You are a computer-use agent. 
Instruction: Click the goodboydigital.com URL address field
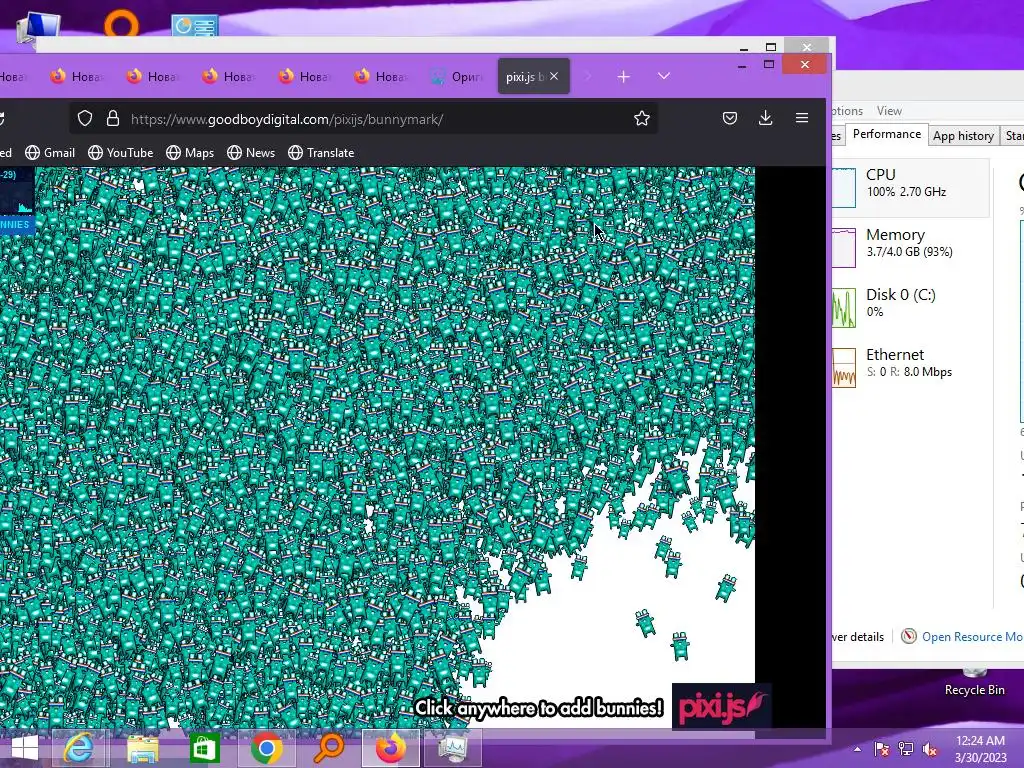tap(362, 119)
